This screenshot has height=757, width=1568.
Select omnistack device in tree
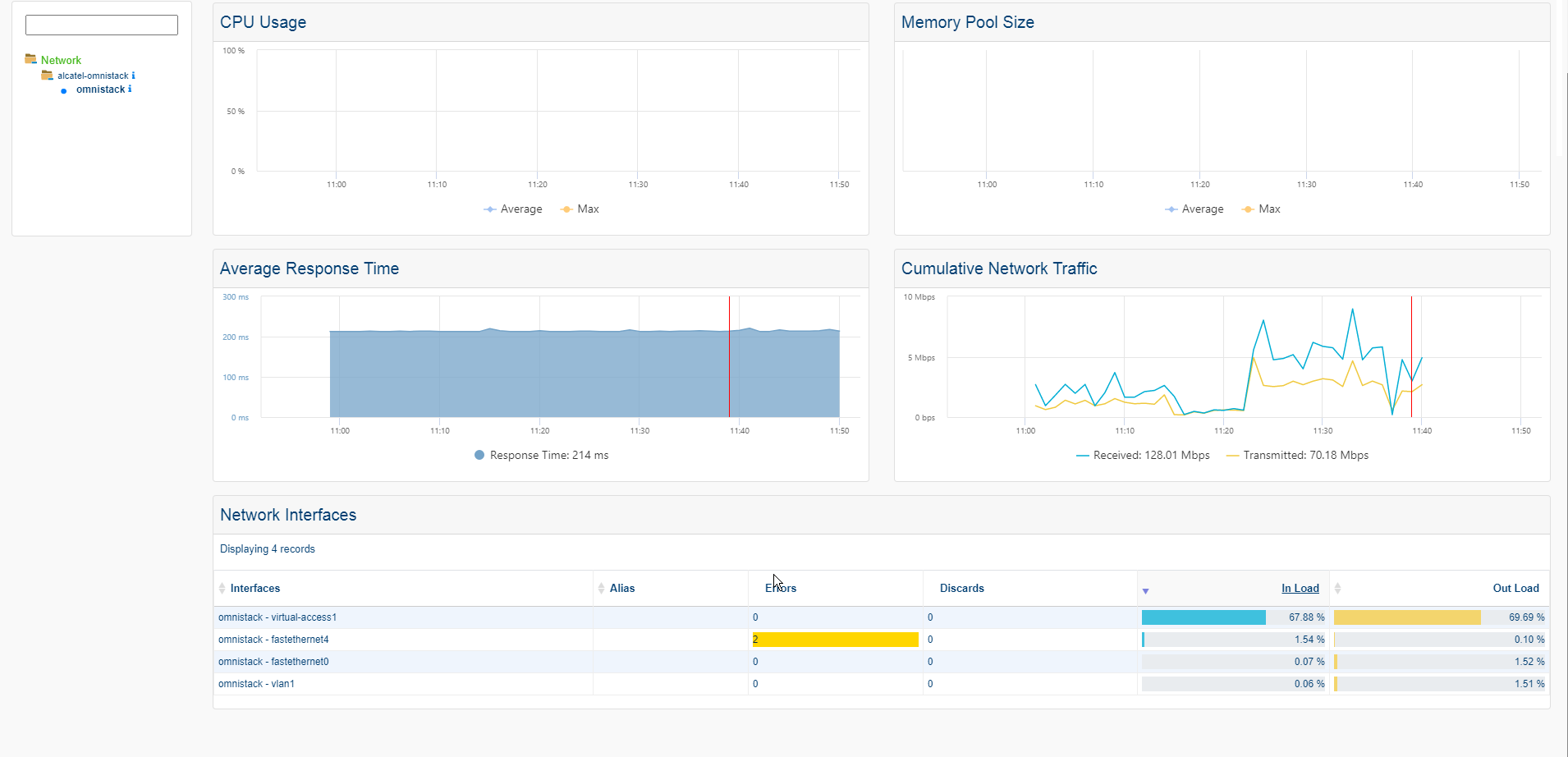click(100, 89)
